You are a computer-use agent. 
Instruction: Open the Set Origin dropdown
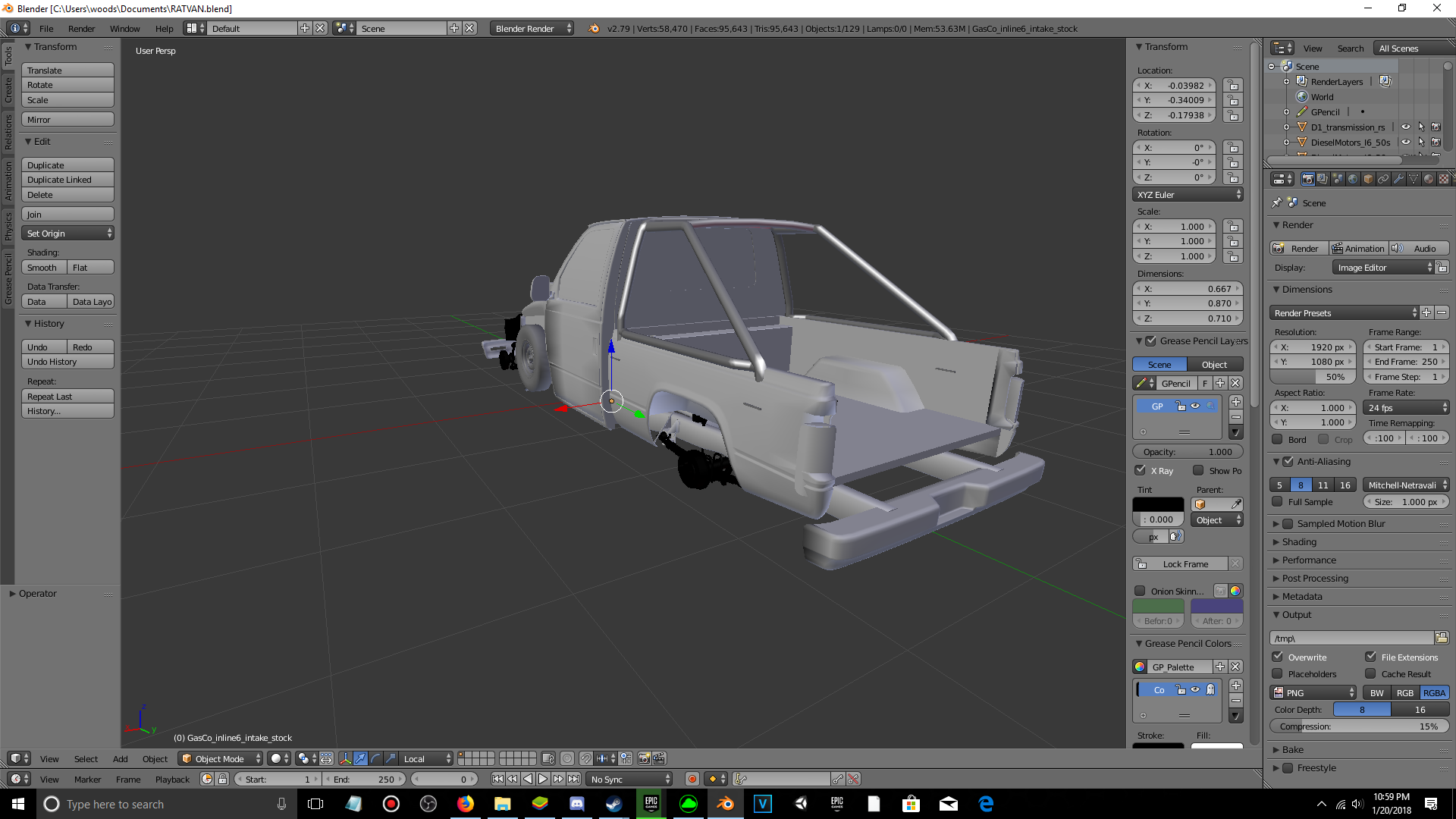point(67,234)
